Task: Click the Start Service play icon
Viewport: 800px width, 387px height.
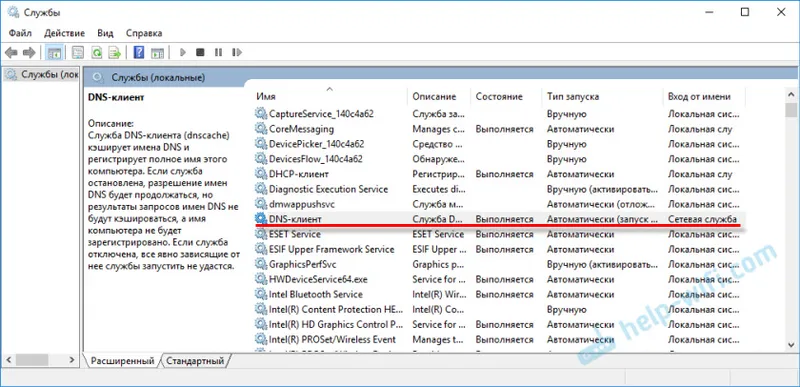Action: 183,53
